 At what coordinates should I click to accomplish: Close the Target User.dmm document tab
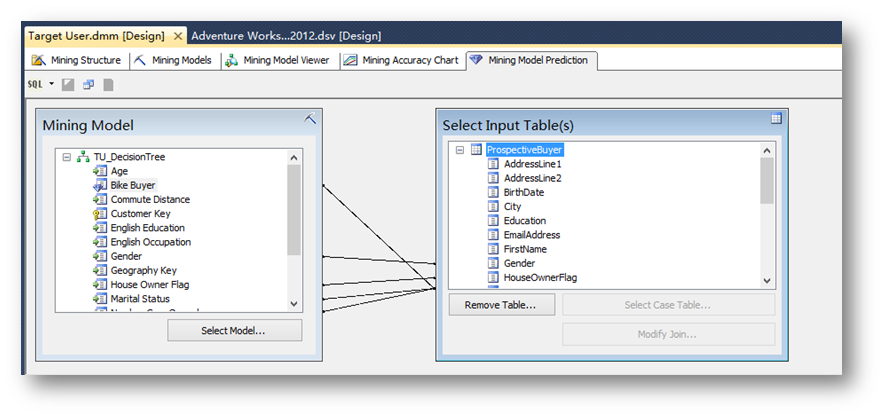pos(178,36)
